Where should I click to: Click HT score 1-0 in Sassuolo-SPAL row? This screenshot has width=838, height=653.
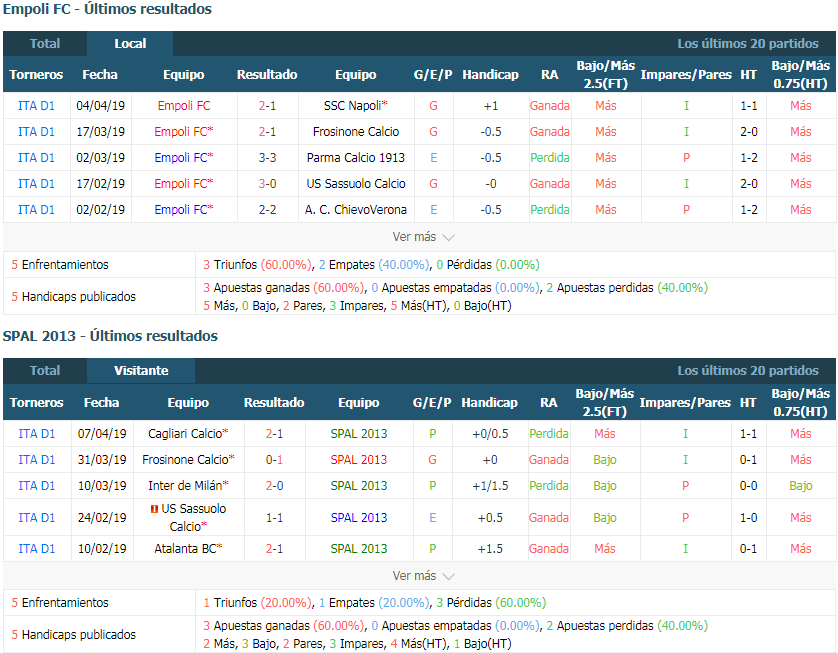[748, 517]
